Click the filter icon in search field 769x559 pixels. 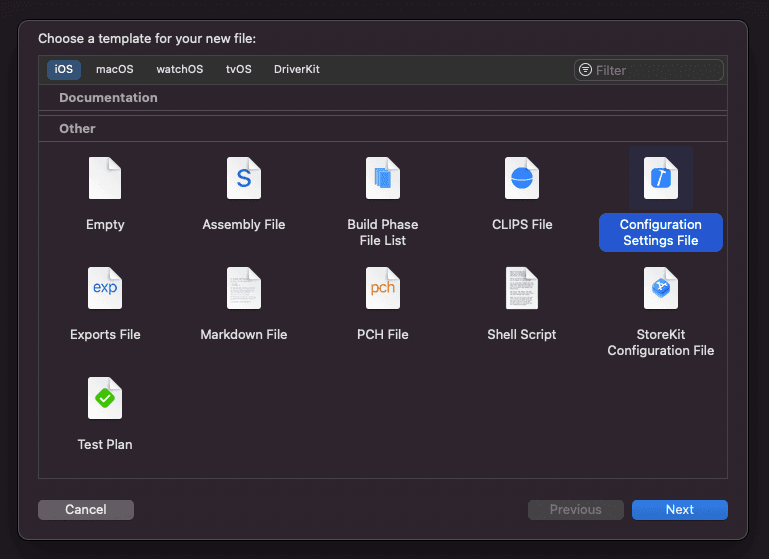pos(585,70)
